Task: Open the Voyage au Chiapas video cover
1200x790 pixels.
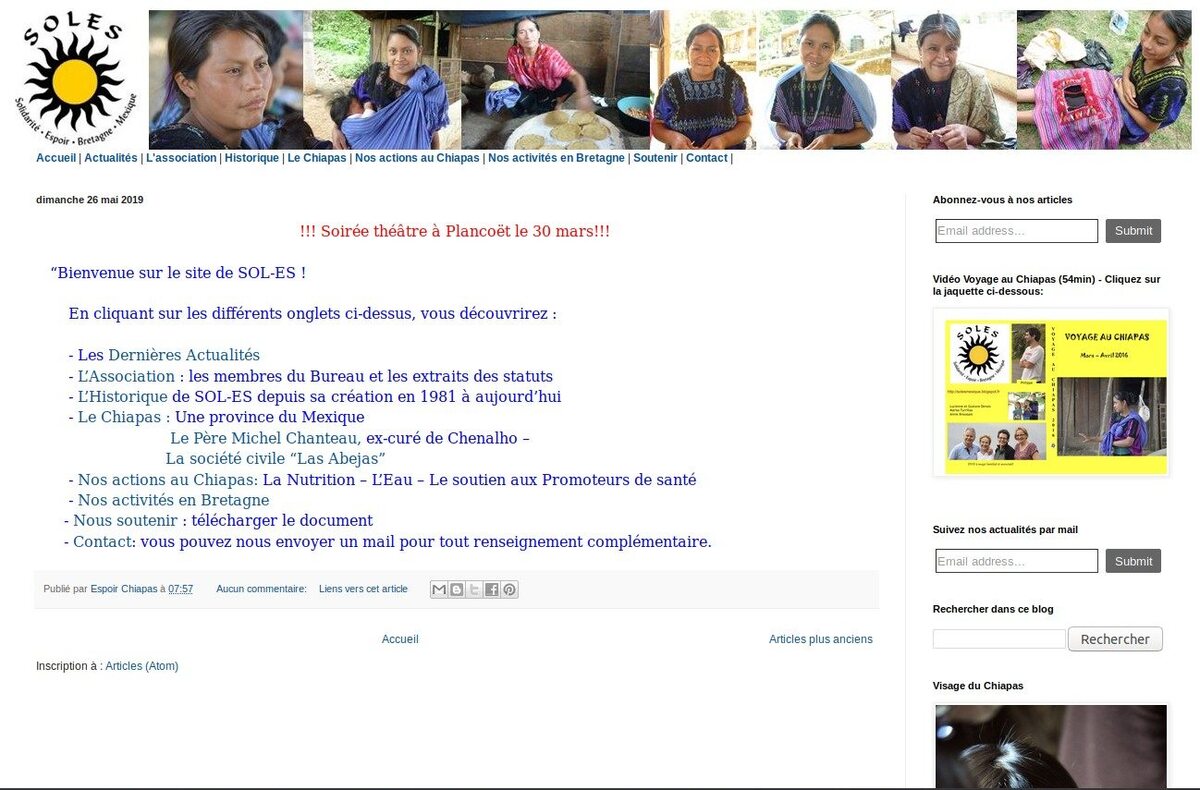Action: point(1051,393)
